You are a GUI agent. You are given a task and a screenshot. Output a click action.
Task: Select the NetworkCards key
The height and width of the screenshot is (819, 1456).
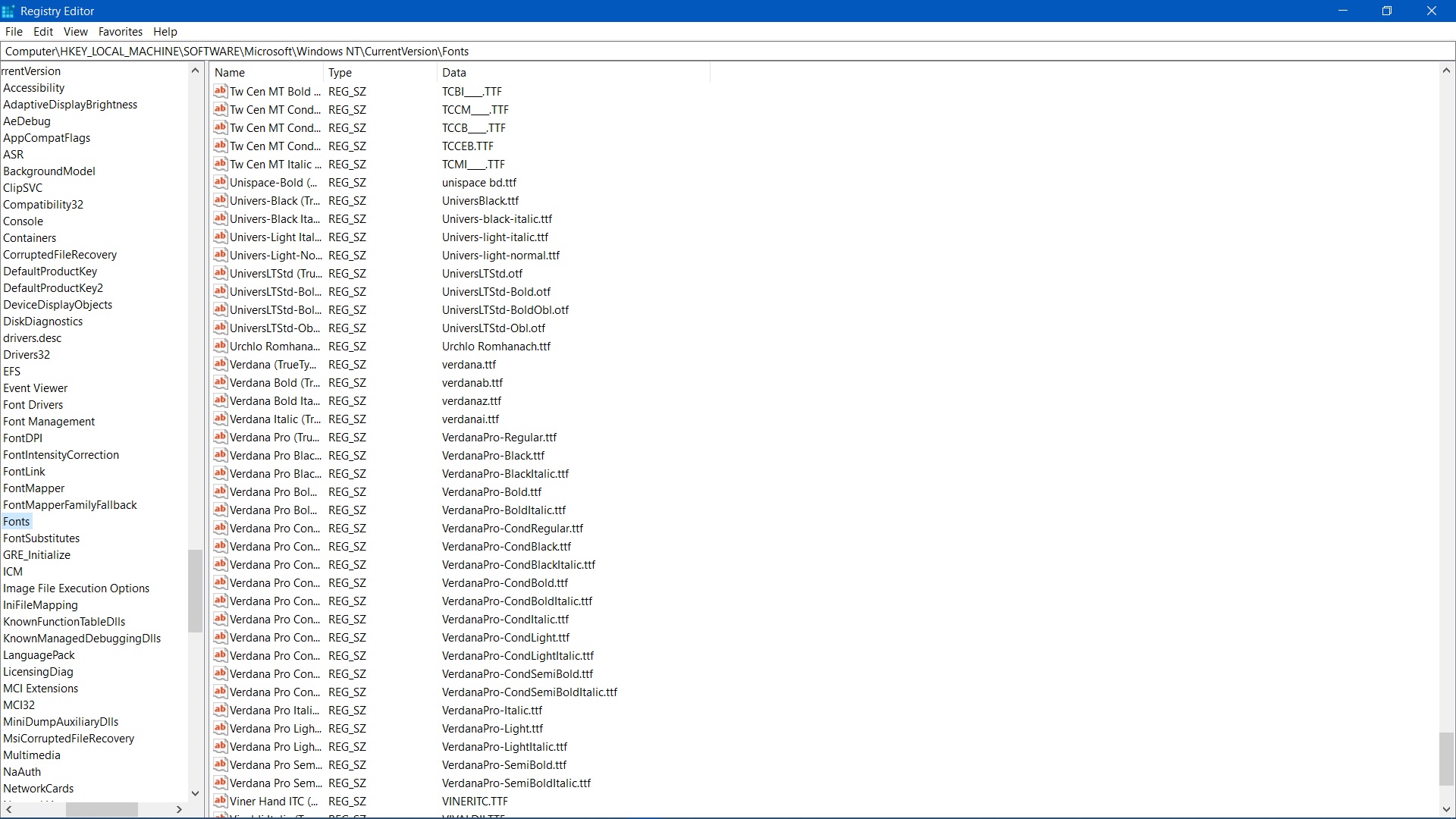click(39, 789)
